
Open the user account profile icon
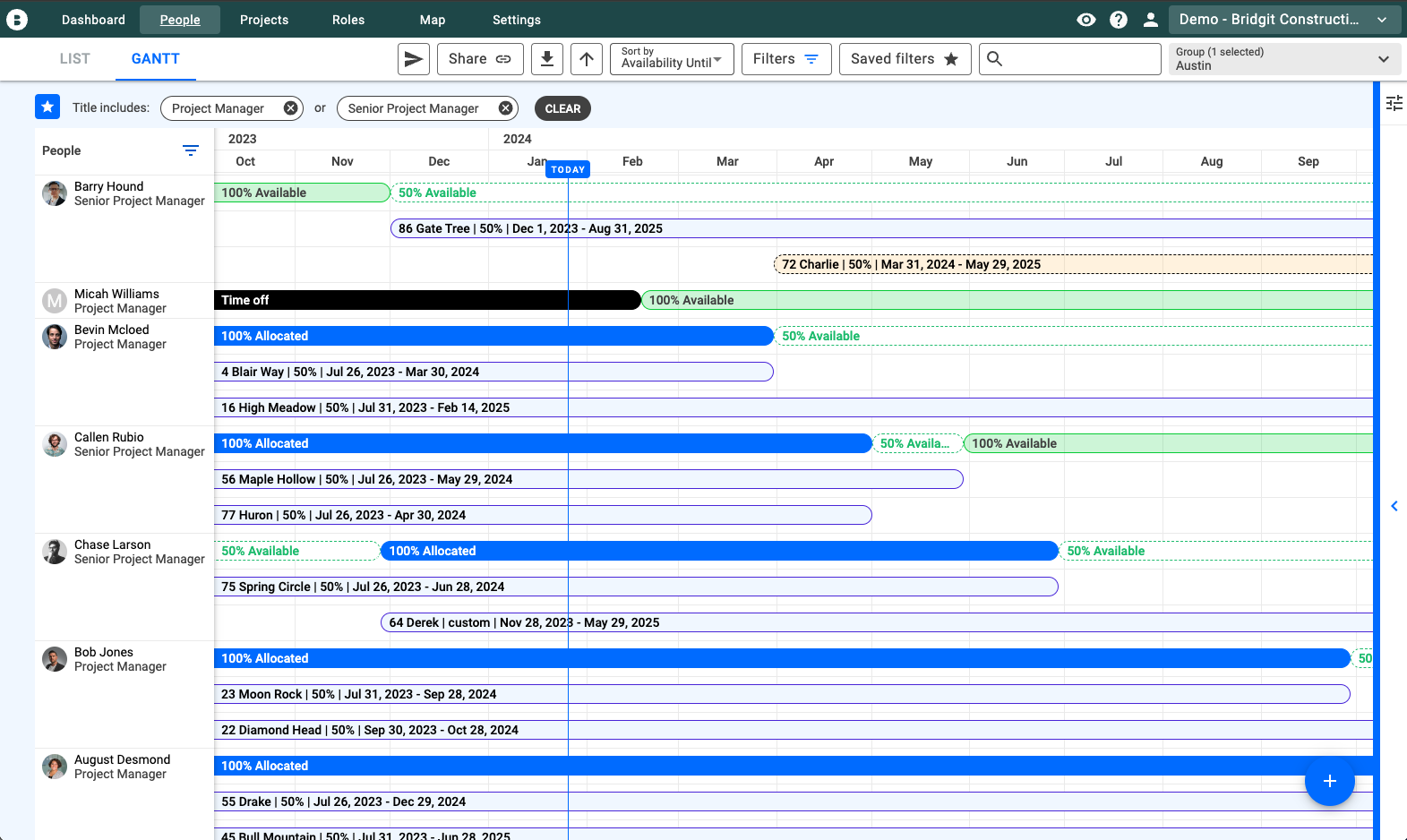click(x=1151, y=20)
